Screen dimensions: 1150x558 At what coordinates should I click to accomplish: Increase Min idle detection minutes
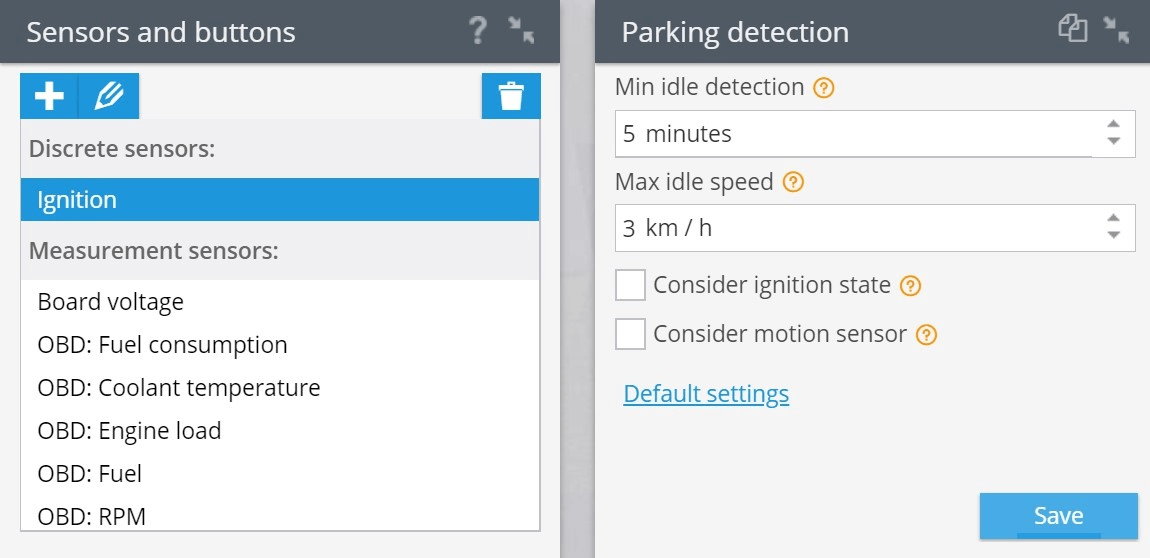(x=1113, y=125)
